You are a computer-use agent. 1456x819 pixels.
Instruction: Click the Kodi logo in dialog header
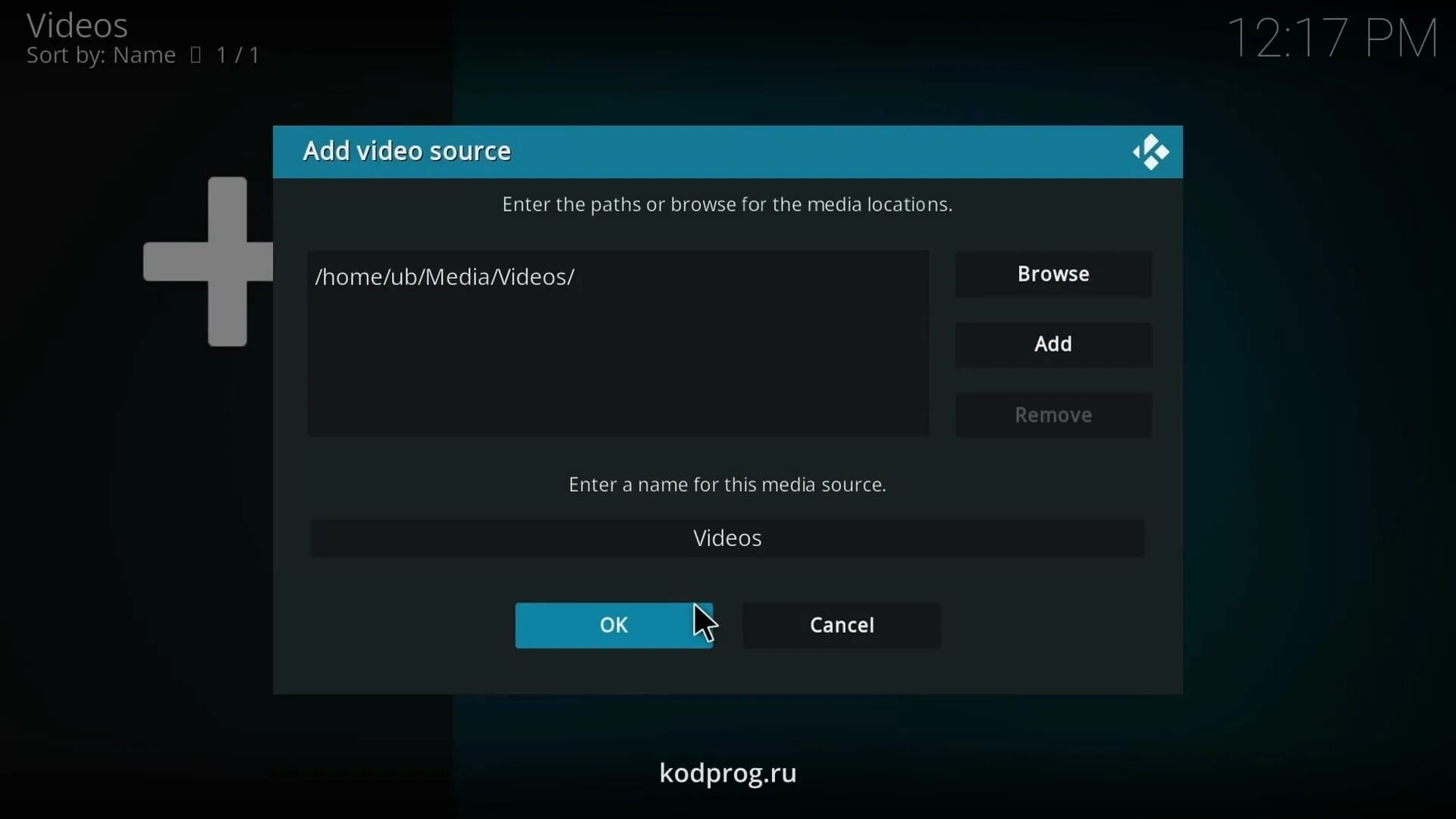1150,152
